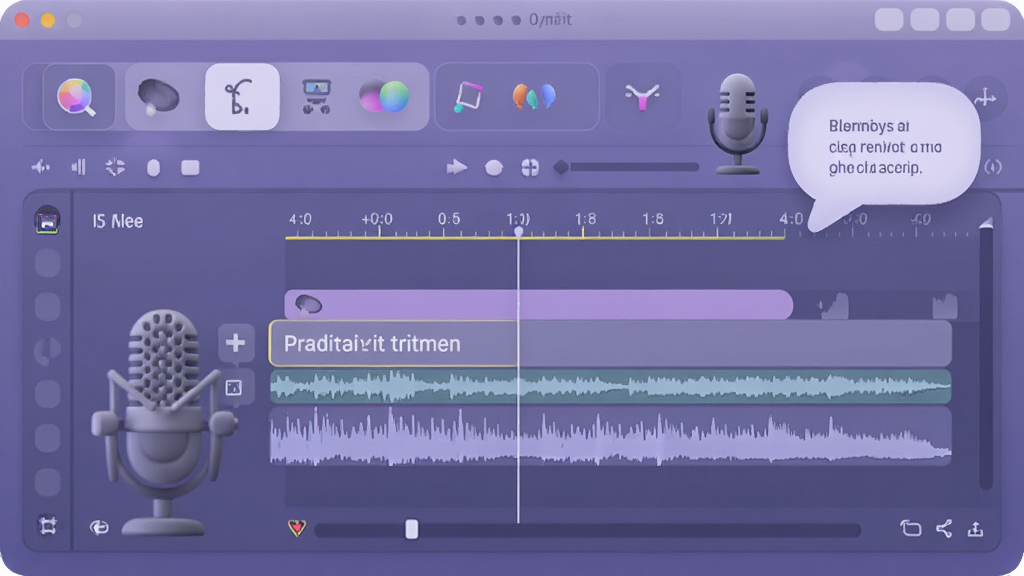
Task: Click the bottom horizontal scrubber handle
Action: pyautogui.click(x=411, y=529)
